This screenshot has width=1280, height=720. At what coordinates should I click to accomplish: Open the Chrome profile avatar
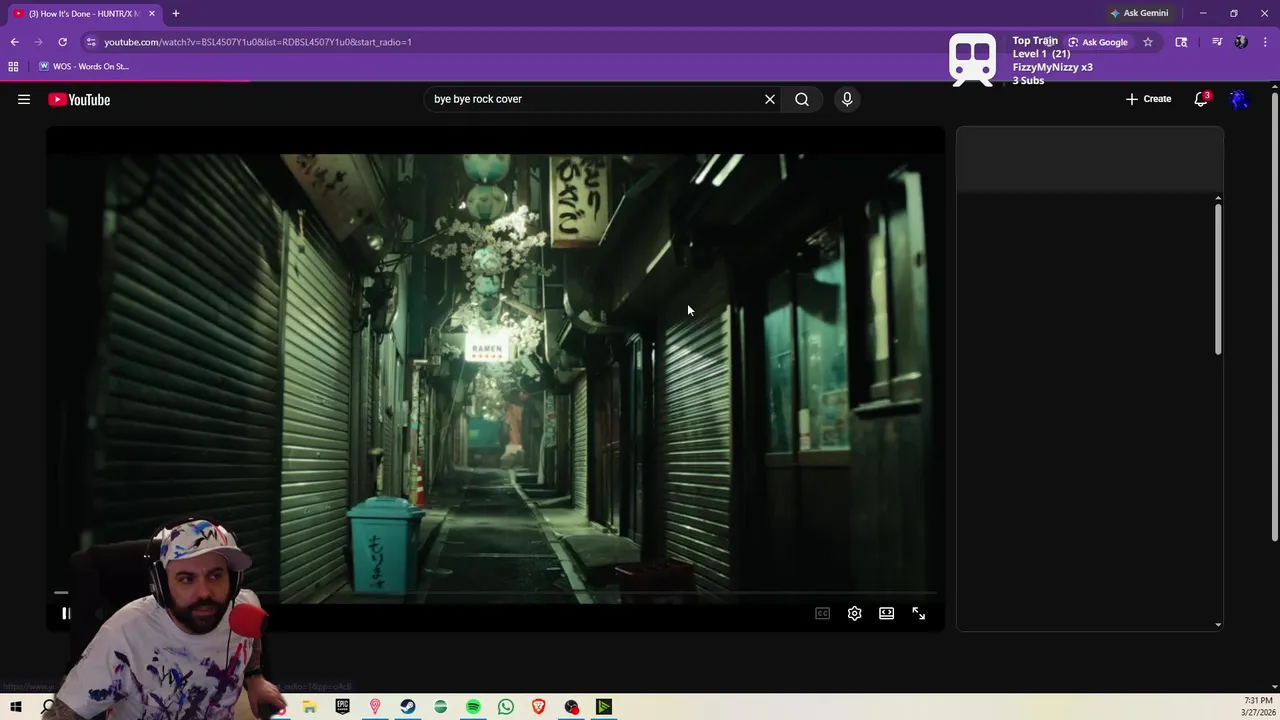coord(1241,42)
